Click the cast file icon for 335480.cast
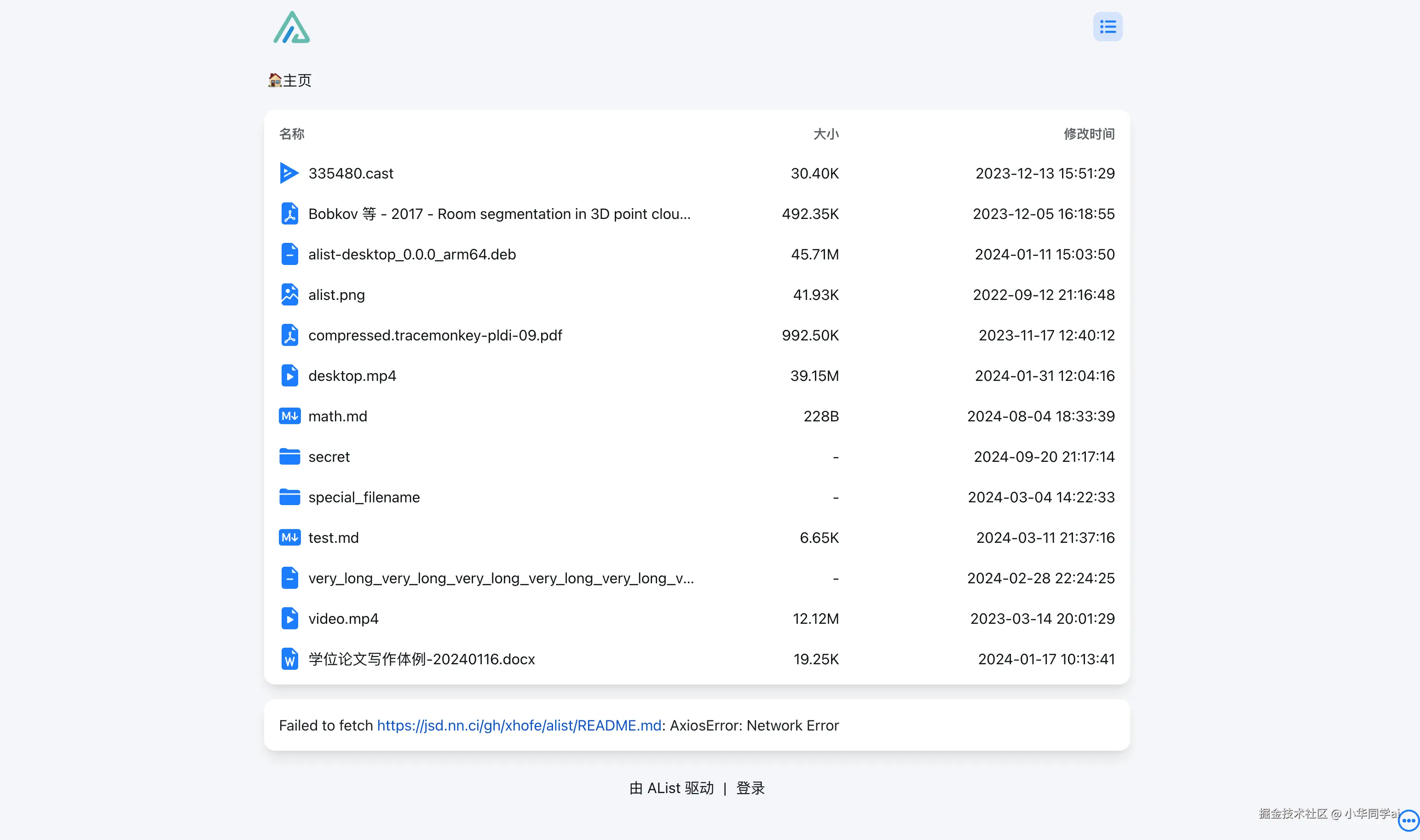This screenshot has width=1420, height=840. click(x=289, y=173)
